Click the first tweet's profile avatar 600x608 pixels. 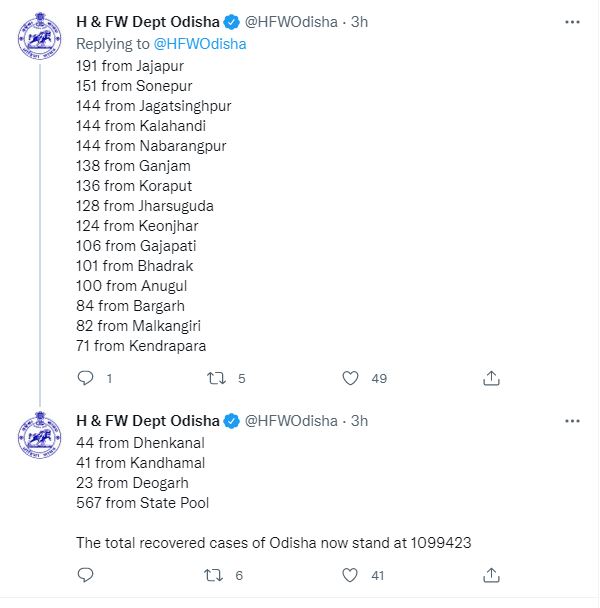(40, 40)
